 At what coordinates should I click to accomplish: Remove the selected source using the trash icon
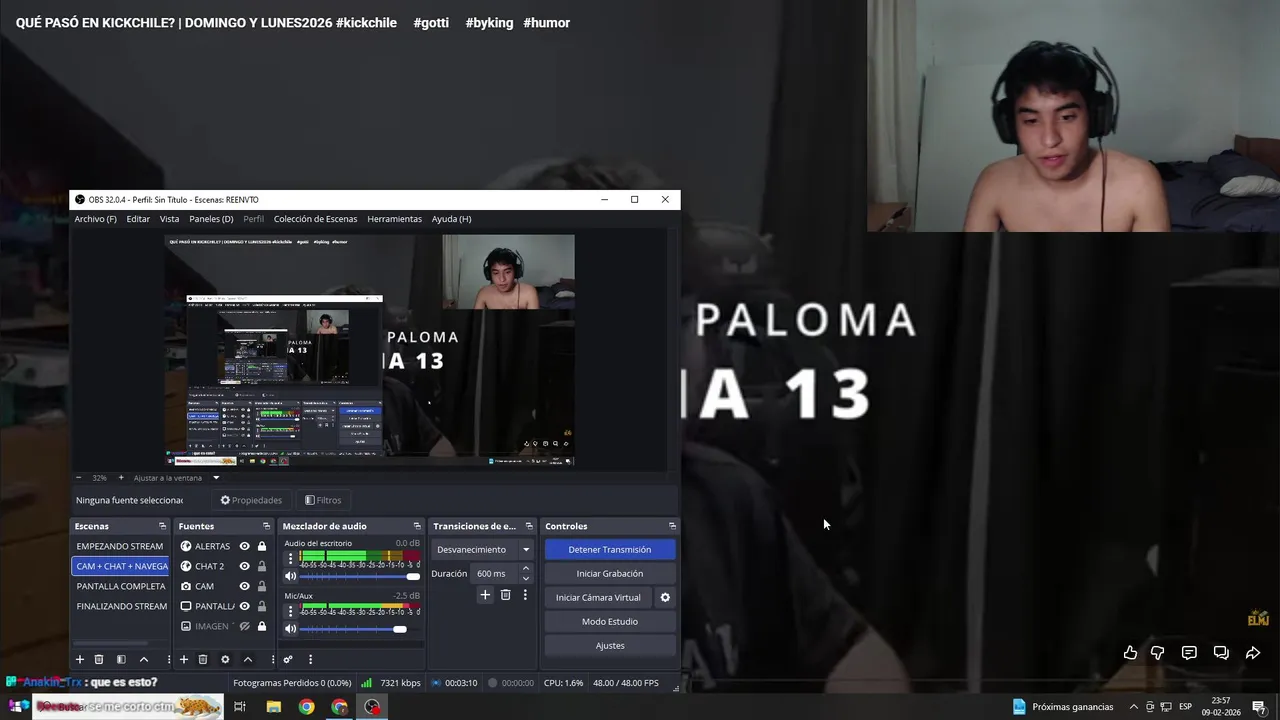point(203,659)
